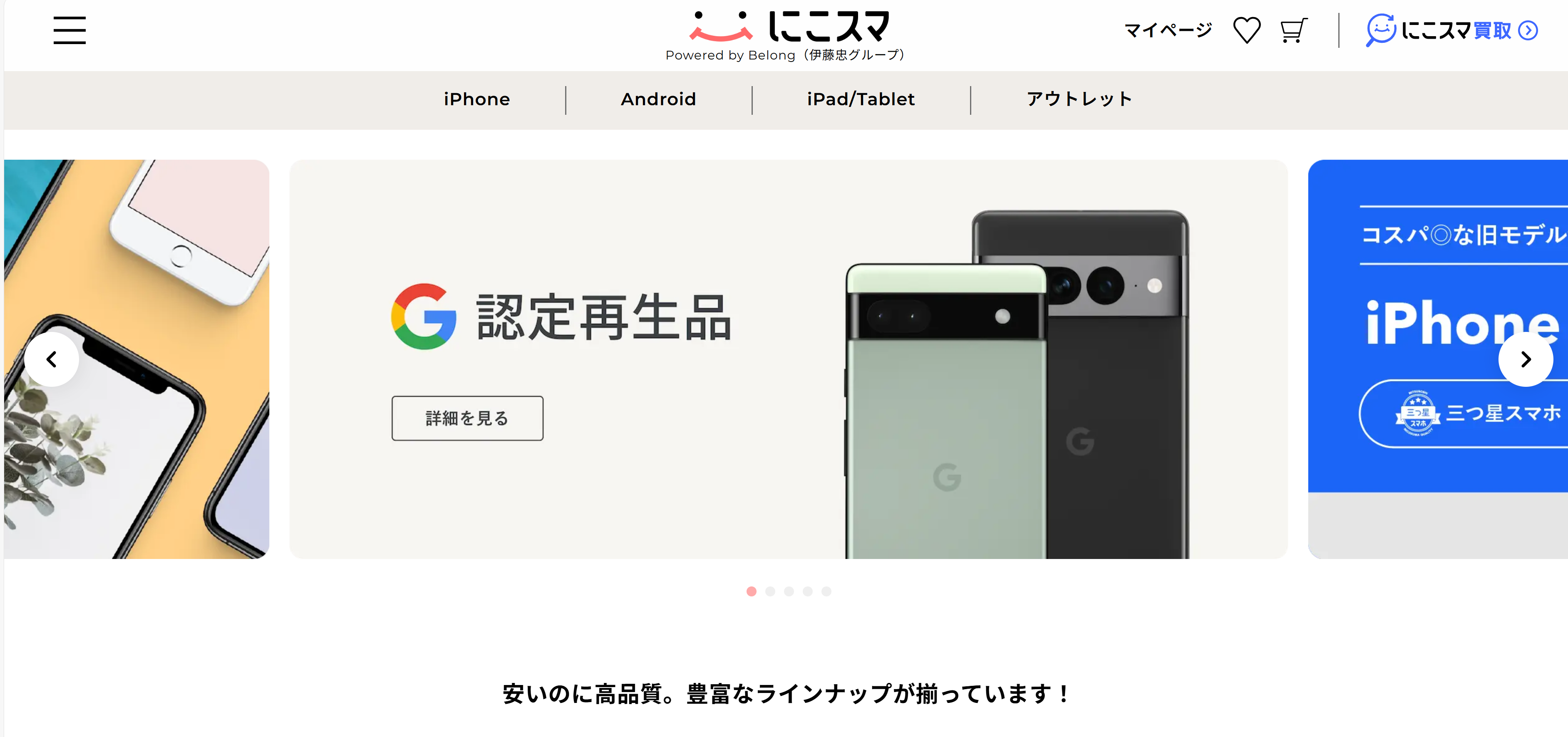Select the second carousel dot
The height and width of the screenshot is (737, 1568).
(770, 591)
